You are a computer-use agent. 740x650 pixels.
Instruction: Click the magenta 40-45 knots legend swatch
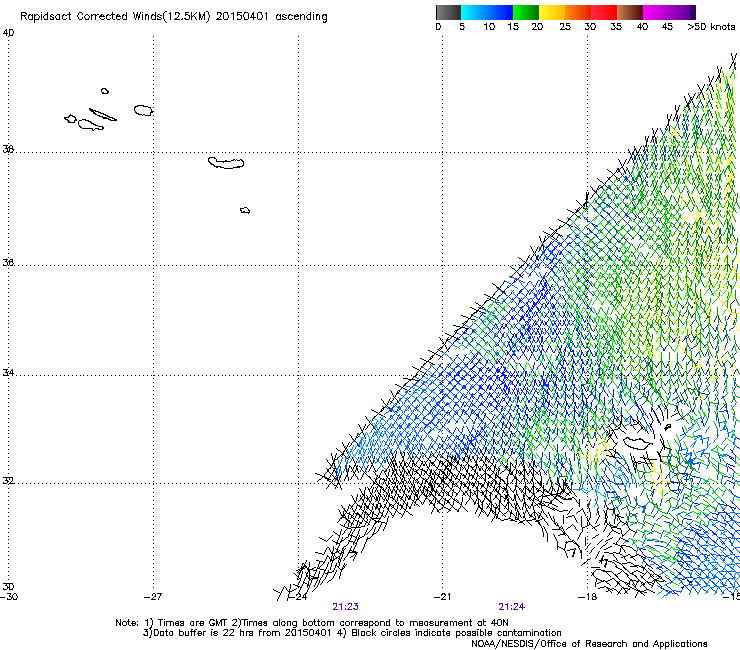click(x=656, y=12)
